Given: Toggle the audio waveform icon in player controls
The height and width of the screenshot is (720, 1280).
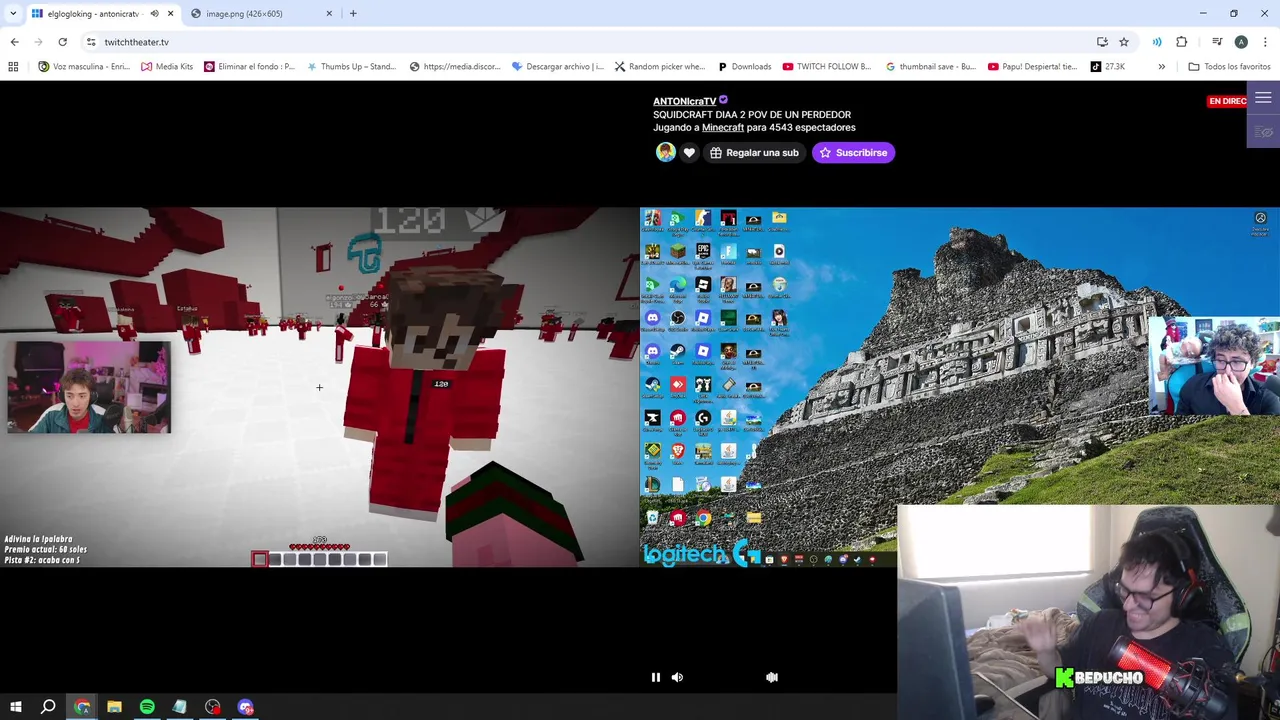Looking at the screenshot, I should 772,677.
